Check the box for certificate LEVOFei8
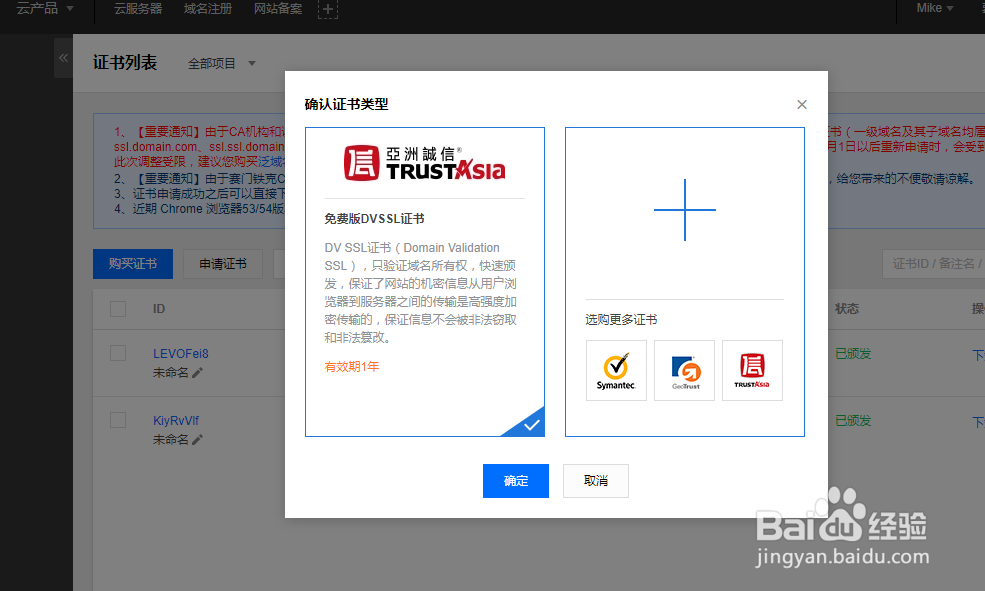The image size is (985, 591). click(118, 353)
